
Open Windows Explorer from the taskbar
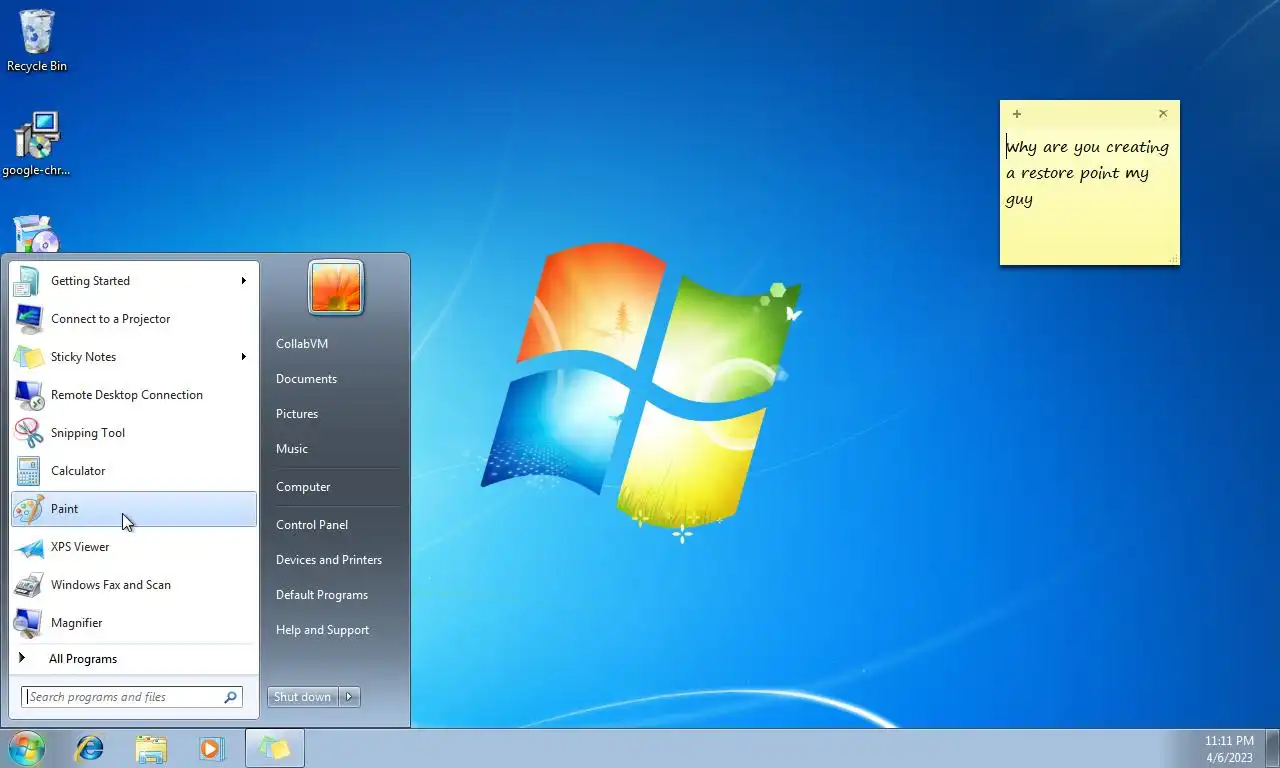(x=151, y=748)
